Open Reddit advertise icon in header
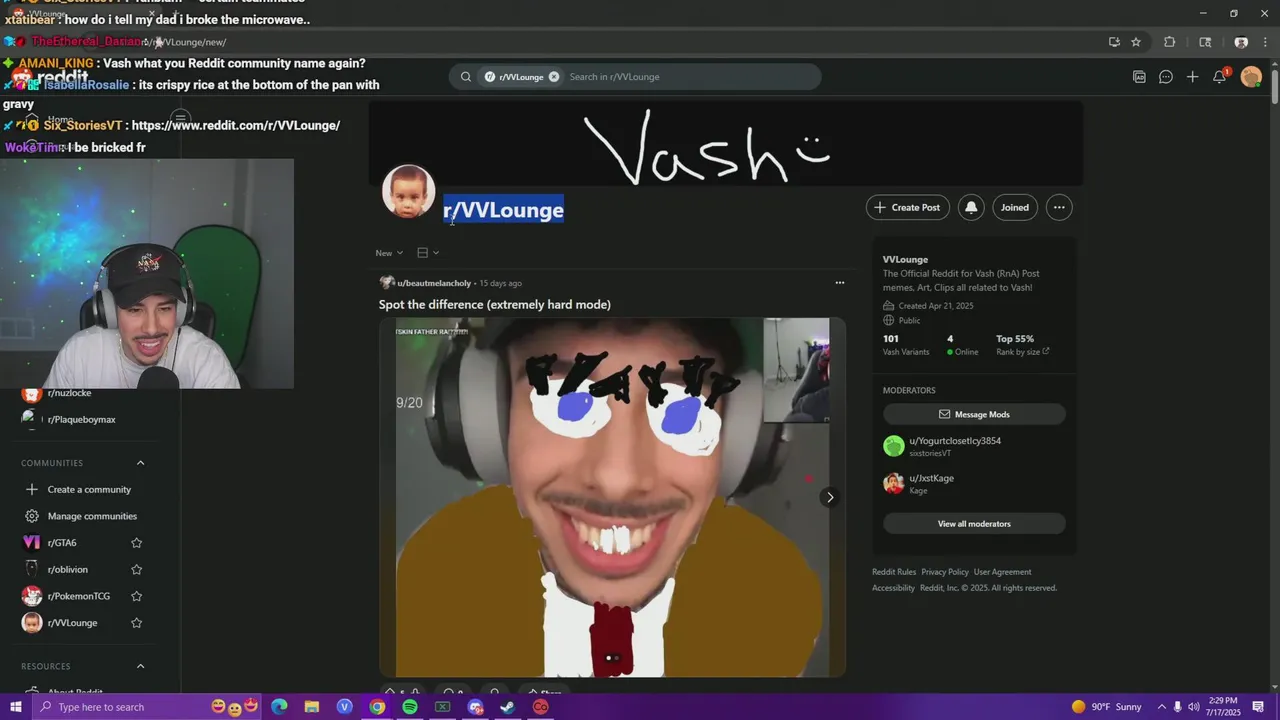 1139,77
